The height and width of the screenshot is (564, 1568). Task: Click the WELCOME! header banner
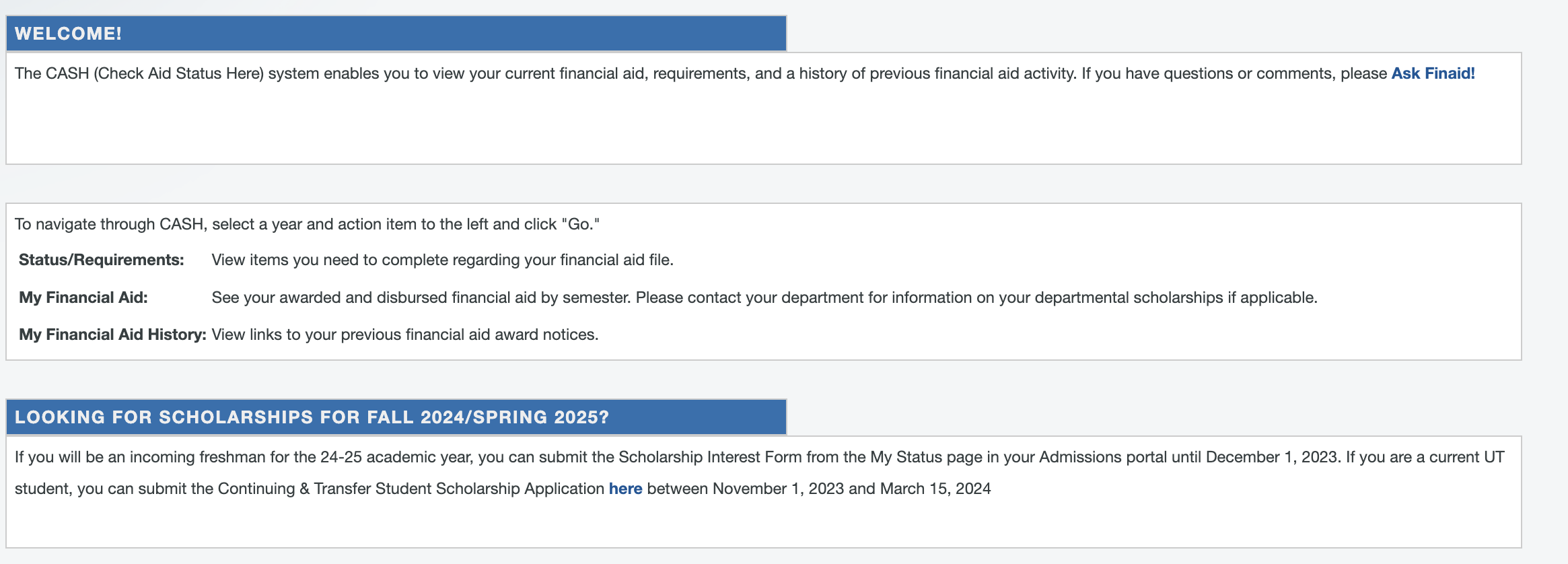coord(396,34)
